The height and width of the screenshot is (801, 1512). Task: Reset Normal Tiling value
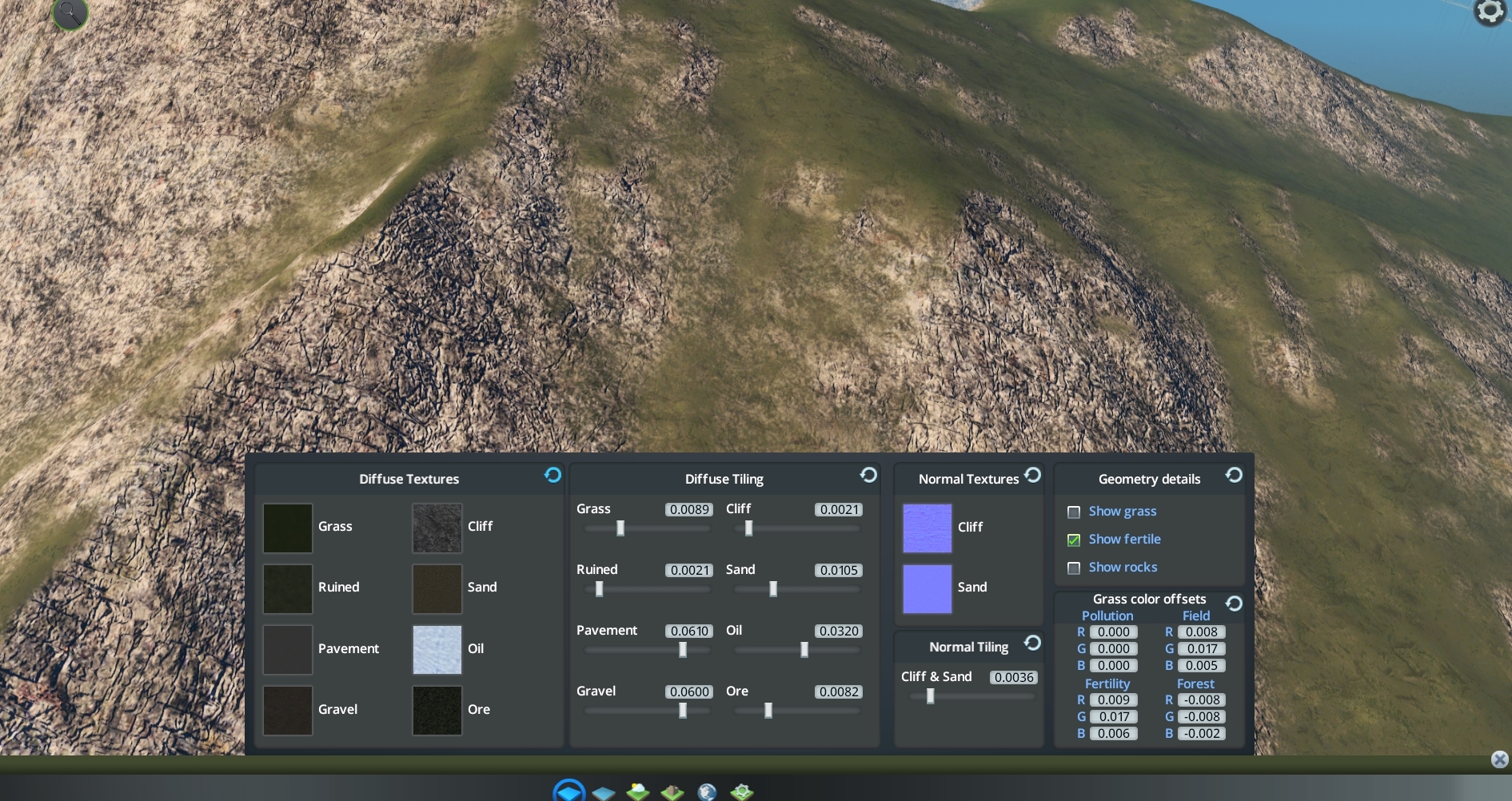point(1032,643)
